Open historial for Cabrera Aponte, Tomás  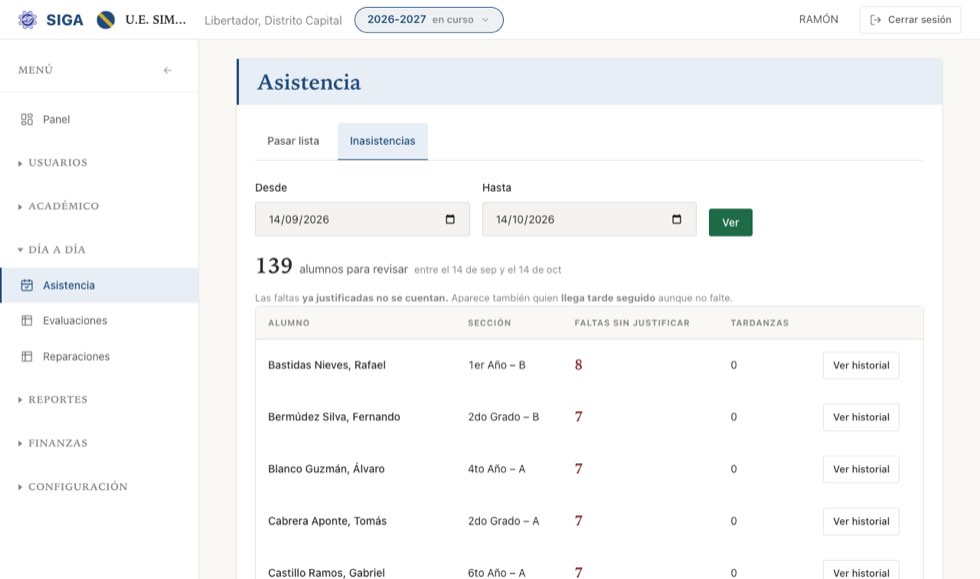click(x=861, y=521)
